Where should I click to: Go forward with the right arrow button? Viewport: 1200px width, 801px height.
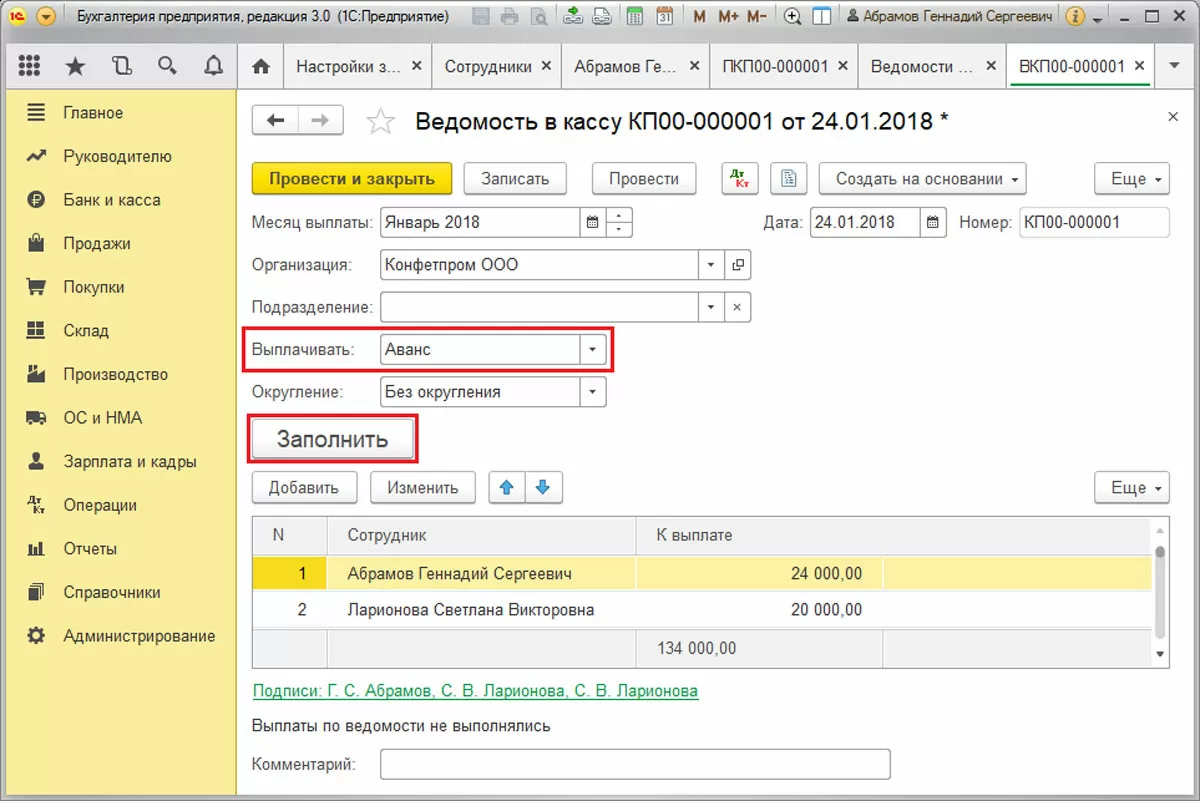tap(320, 121)
